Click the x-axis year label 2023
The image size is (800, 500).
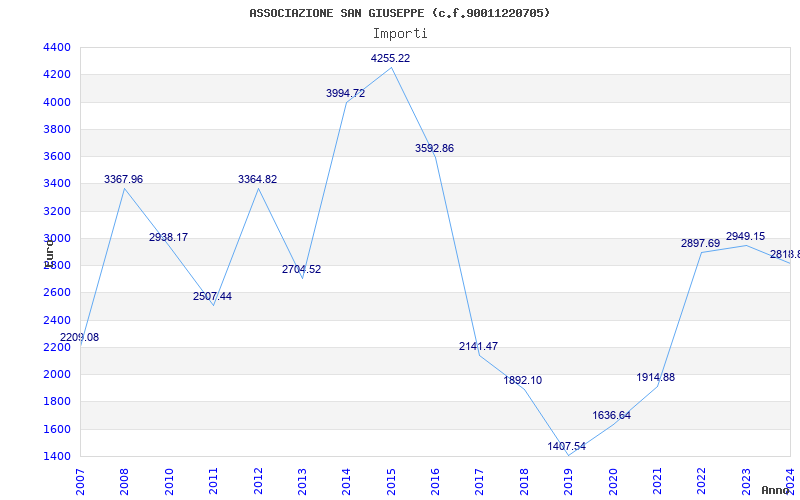pos(746,482)
